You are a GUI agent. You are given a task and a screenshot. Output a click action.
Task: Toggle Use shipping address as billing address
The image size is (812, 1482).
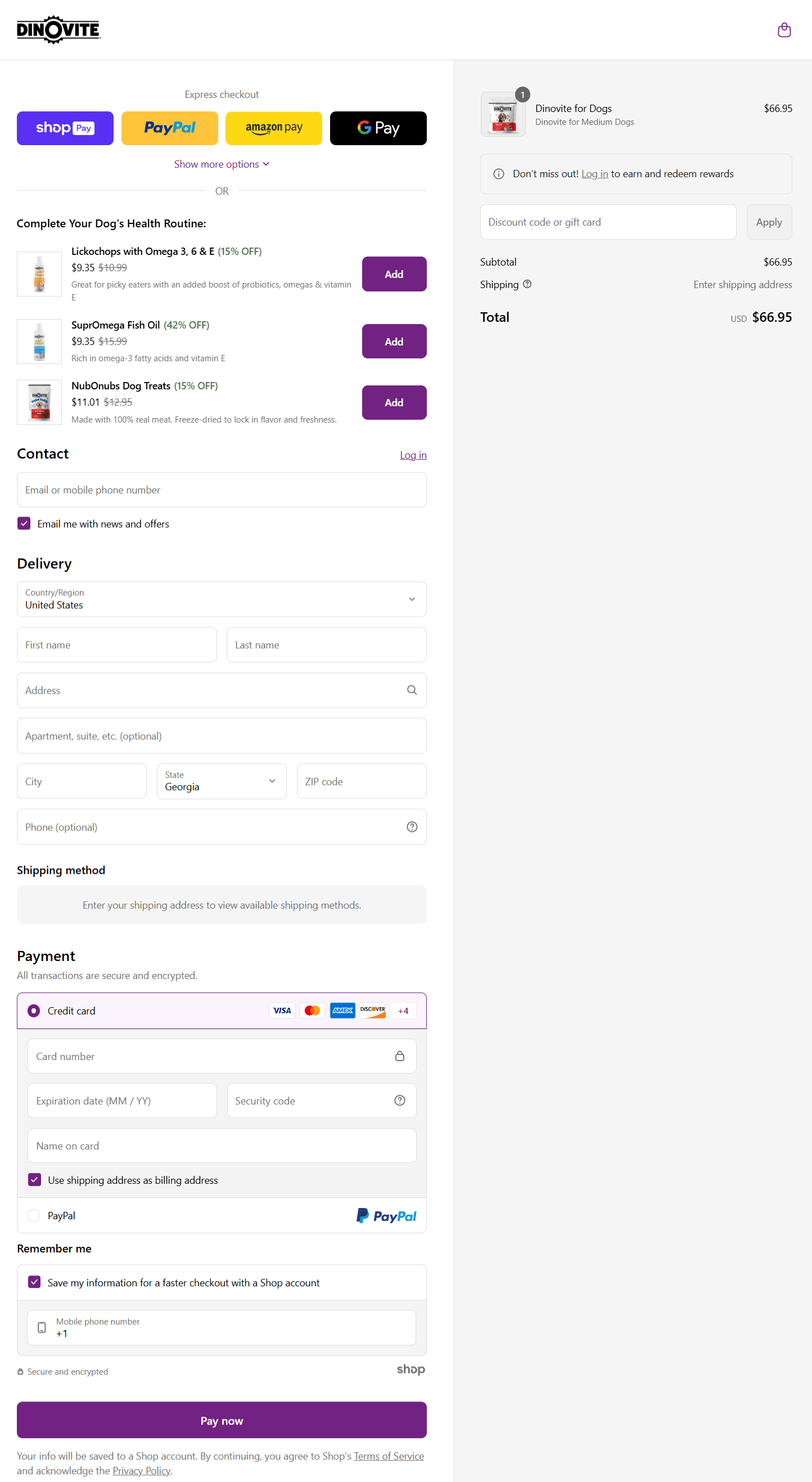34,1179
